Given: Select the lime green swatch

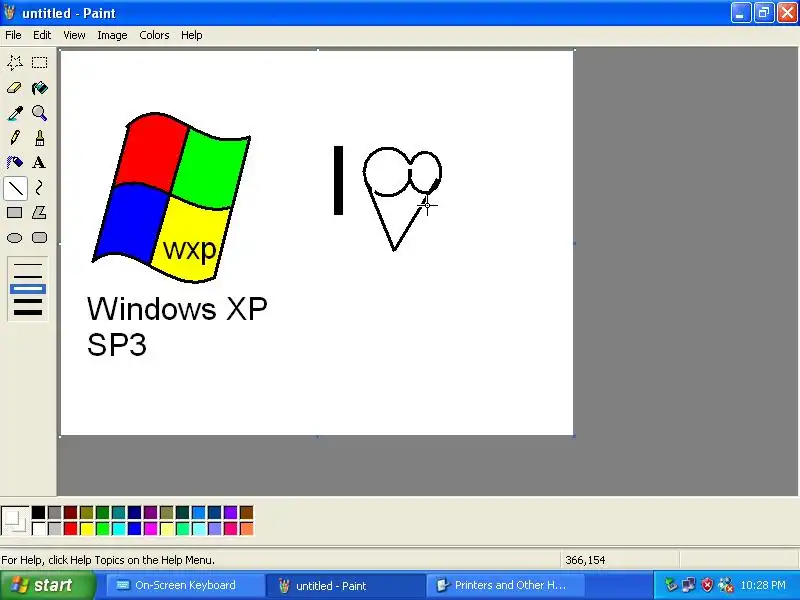Looking at the screenshot, I should pos(103,529).
